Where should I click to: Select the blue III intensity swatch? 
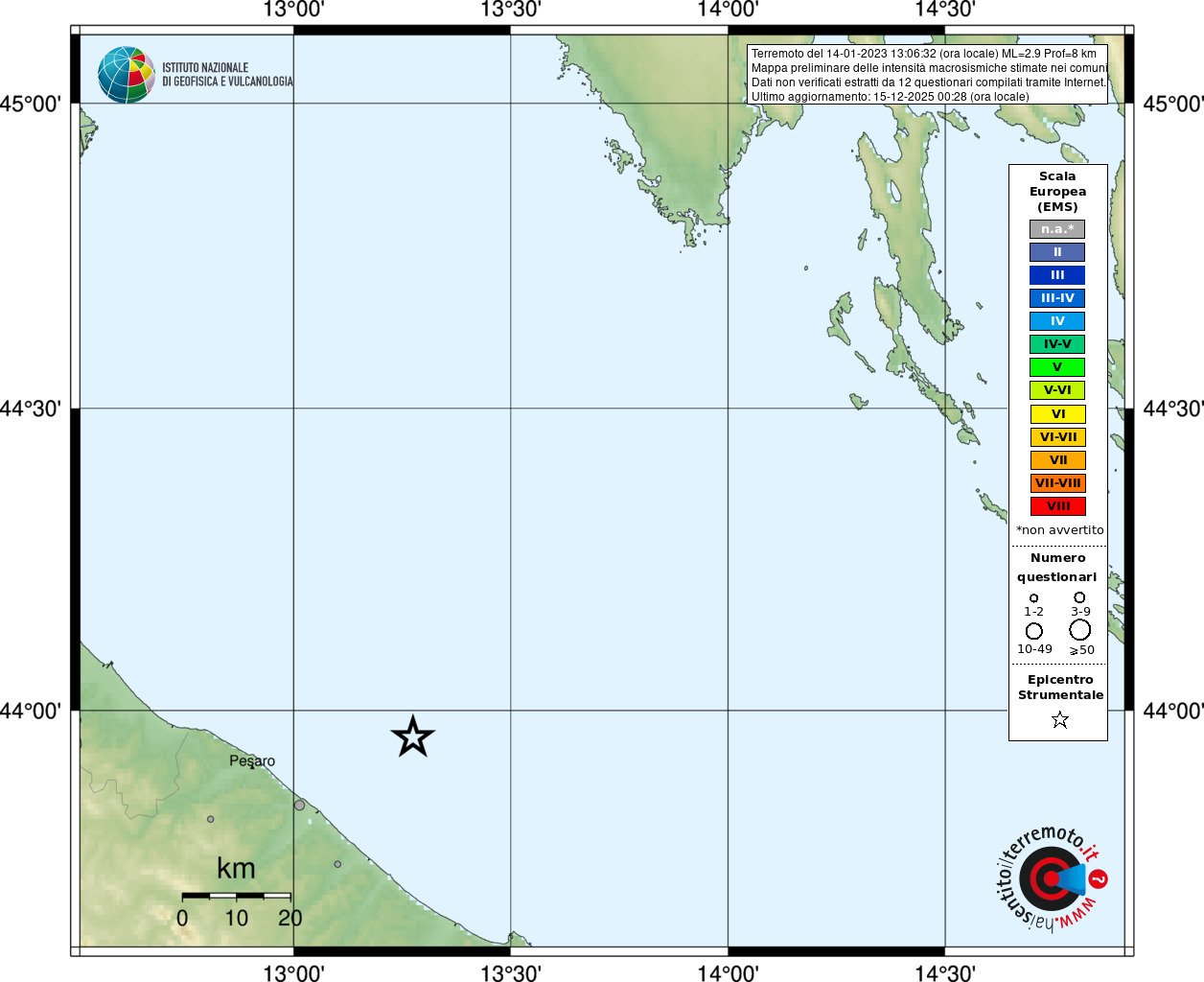[1057, 275]
